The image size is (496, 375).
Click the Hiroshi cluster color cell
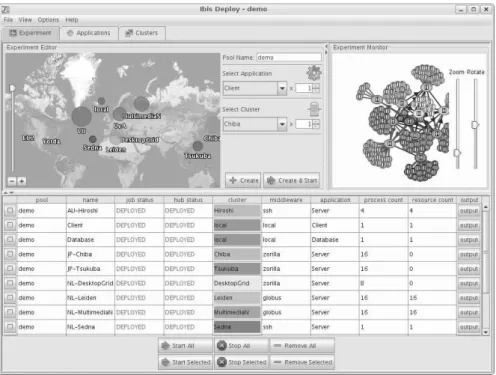click(237, 211)
